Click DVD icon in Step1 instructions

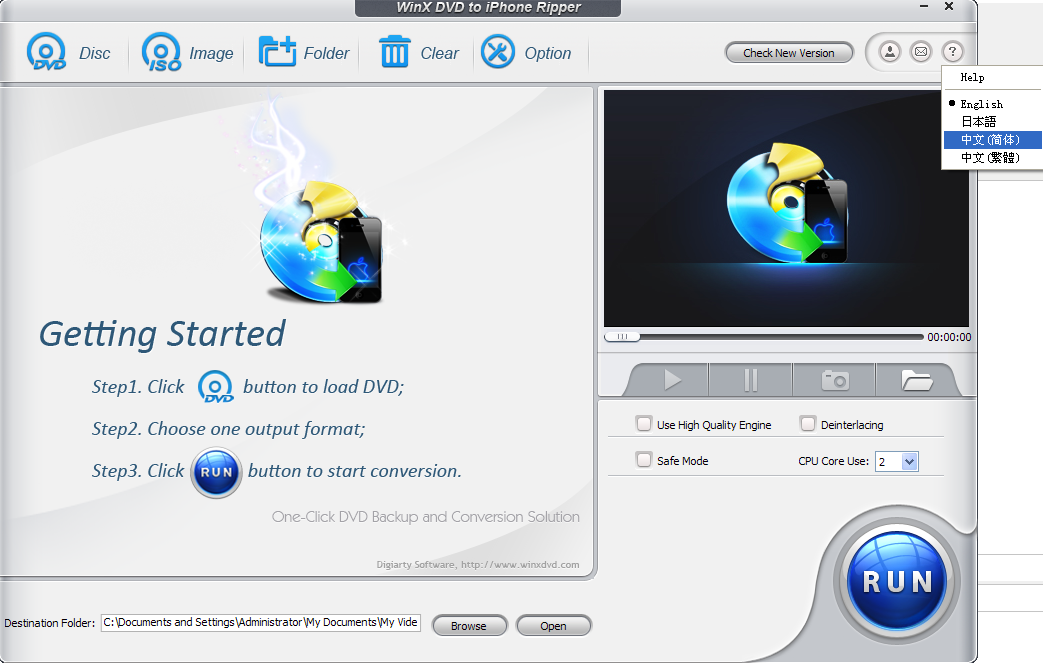(x=216, y=387)
